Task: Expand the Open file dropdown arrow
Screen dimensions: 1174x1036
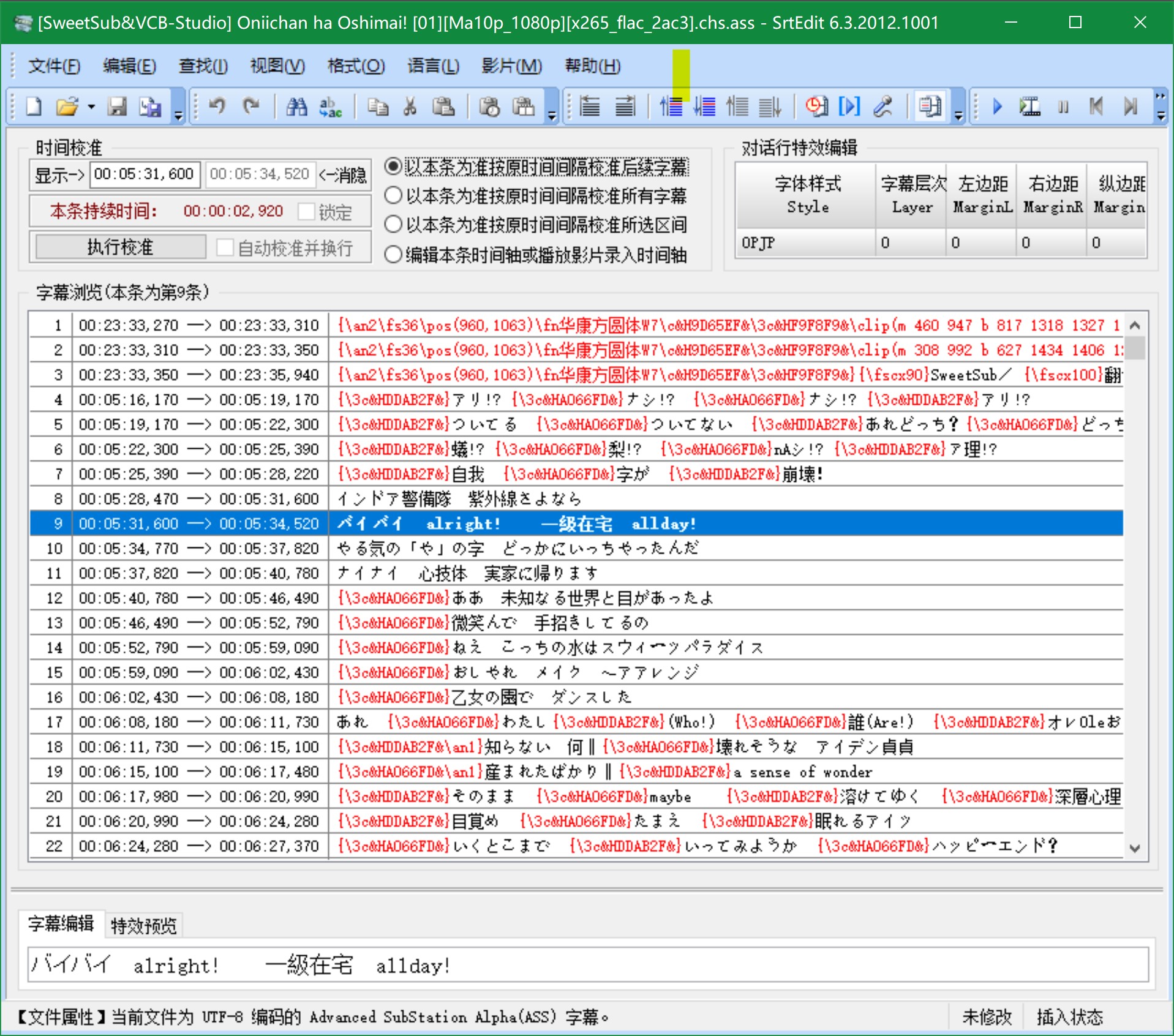Action: [91, 107]
